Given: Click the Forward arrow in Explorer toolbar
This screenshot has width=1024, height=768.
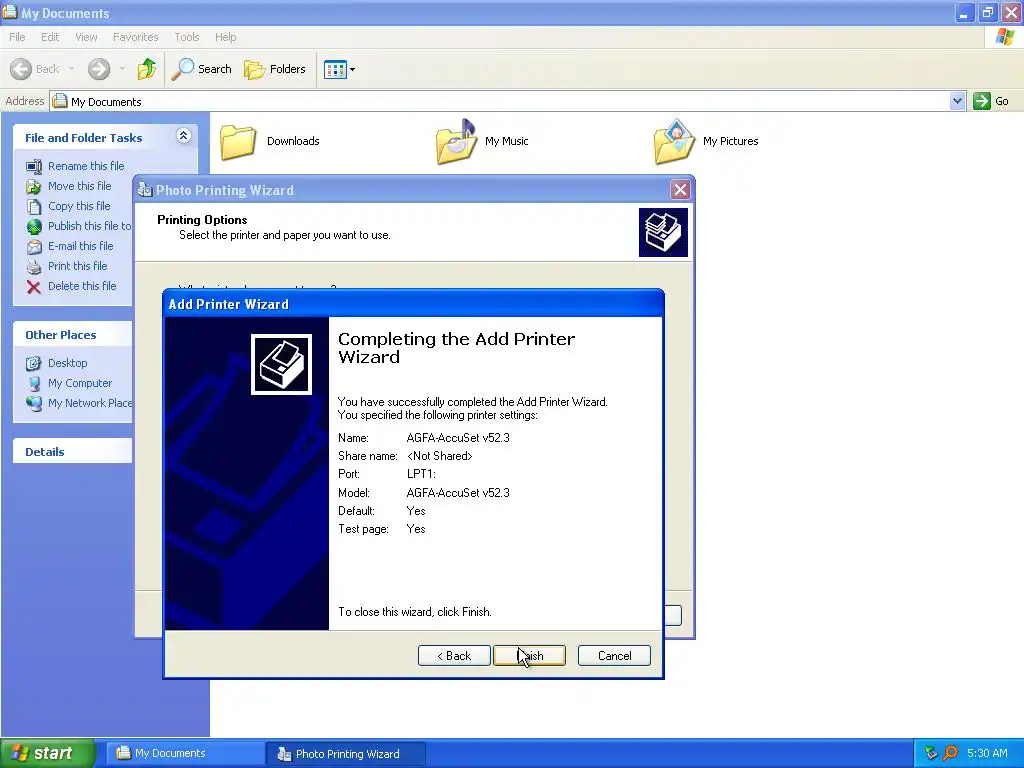Looking at the screenshot, I should tap(99, 69).
